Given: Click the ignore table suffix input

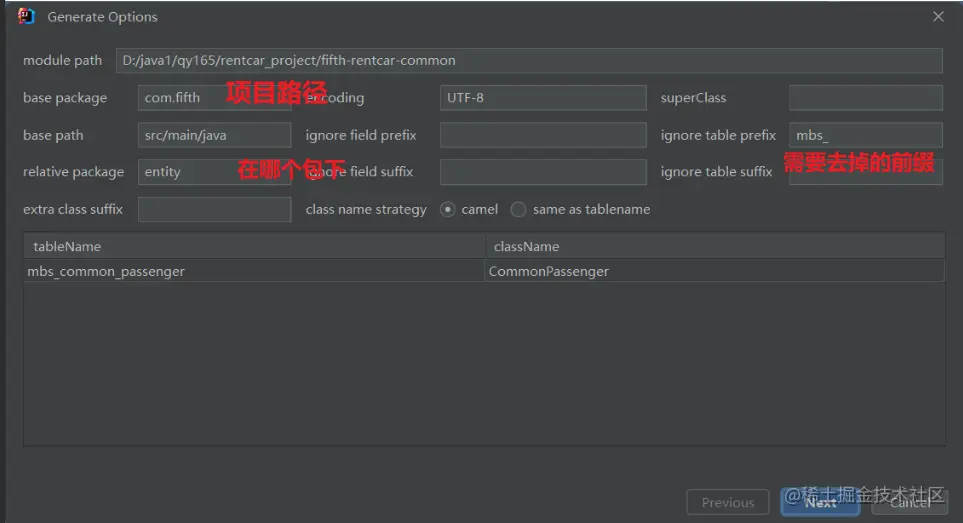Looking at the screenshot, I should [865, 172].
